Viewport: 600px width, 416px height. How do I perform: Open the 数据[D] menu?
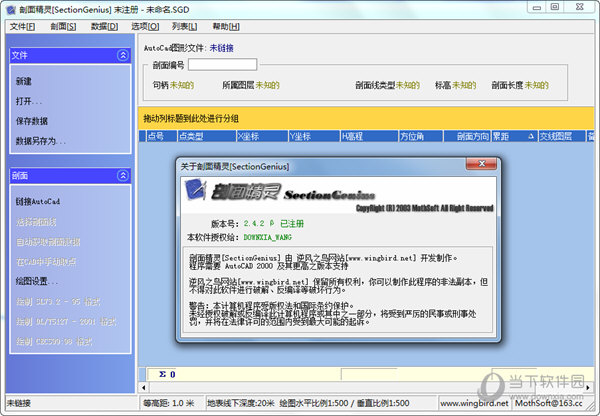pos(104,26)
